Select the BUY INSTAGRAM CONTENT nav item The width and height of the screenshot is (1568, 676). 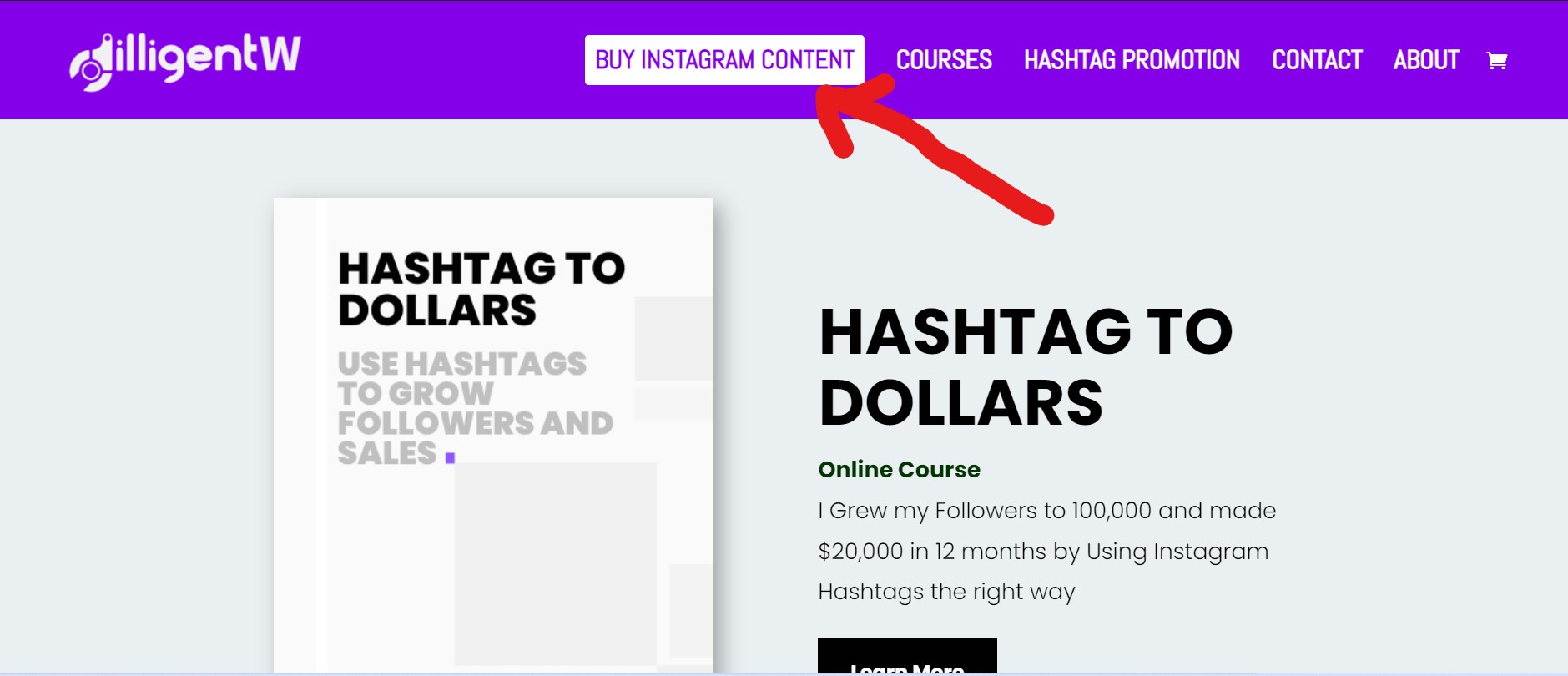(723, 59)
